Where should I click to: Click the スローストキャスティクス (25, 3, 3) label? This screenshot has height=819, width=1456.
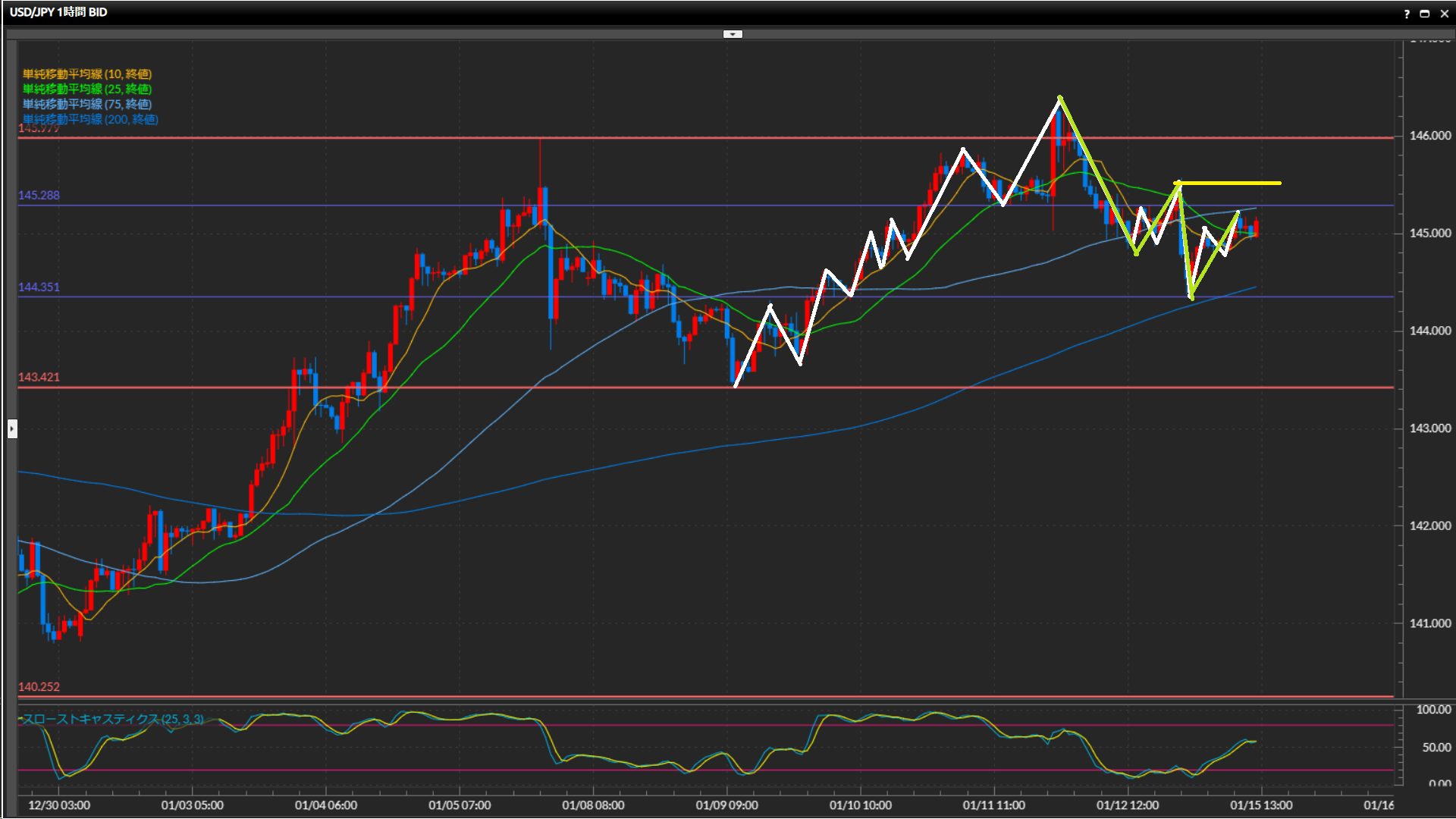[113, 719]
